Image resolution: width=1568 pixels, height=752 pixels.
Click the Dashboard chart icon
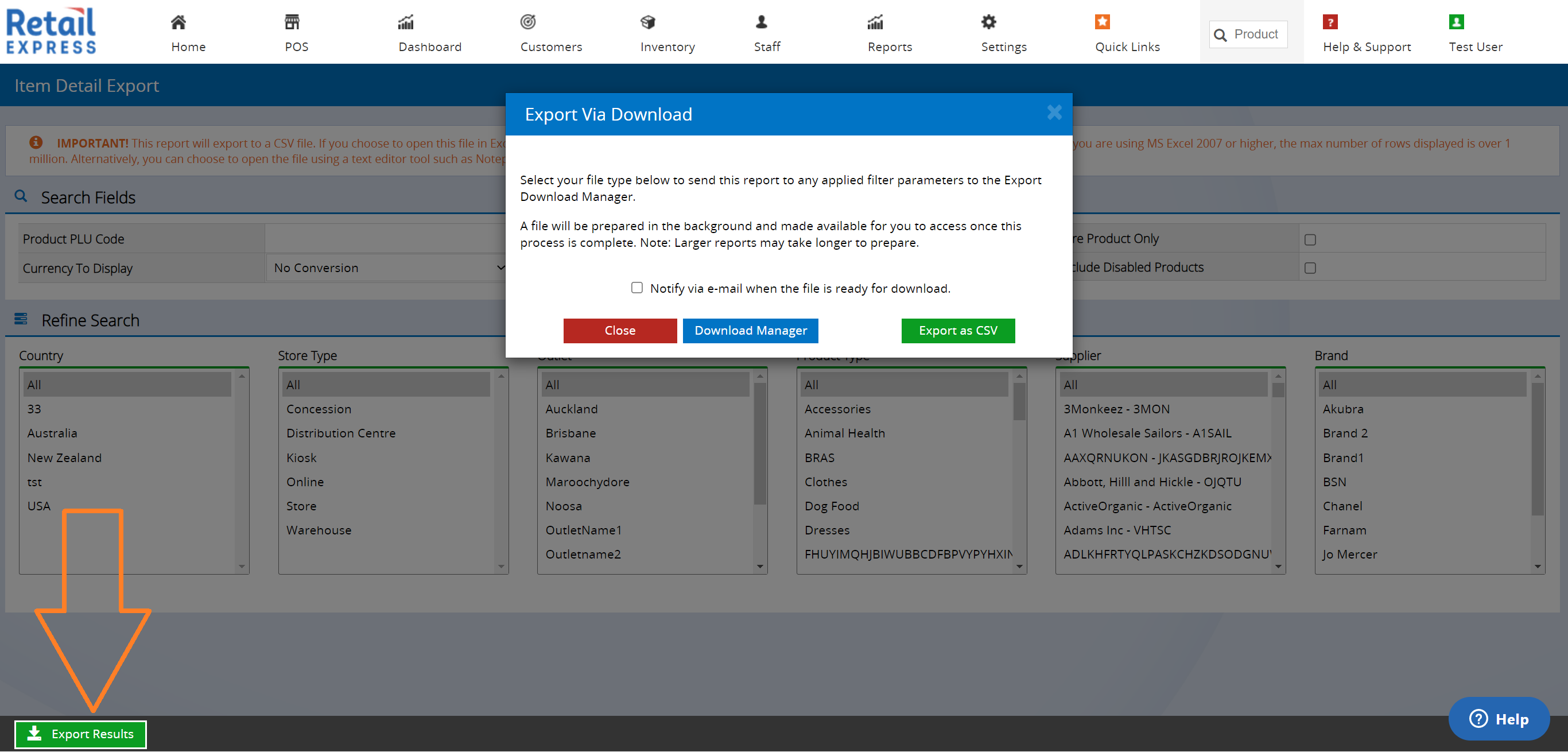pos(406,22)
